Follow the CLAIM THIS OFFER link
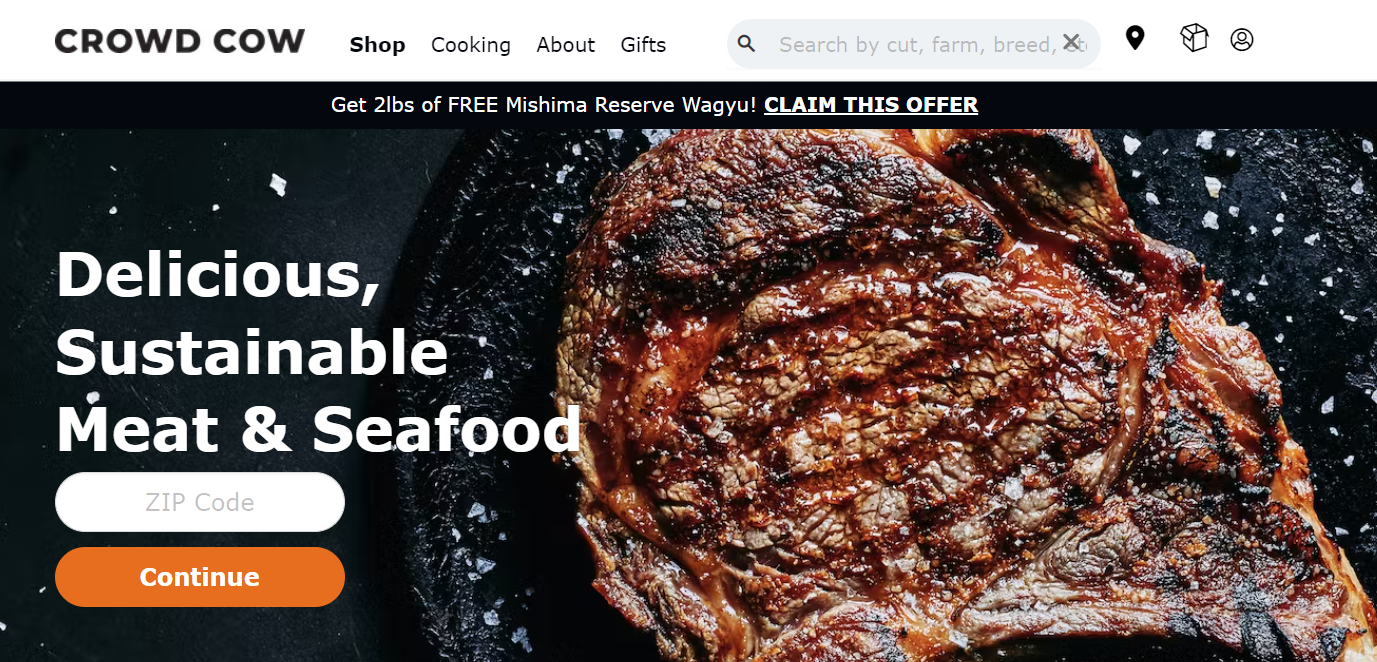 pos(871,105)
